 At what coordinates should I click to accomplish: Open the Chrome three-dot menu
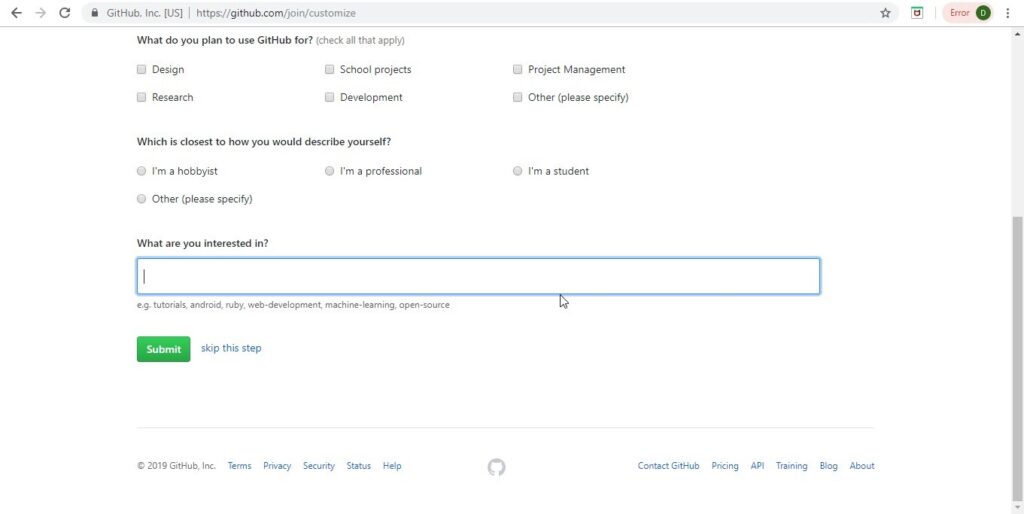pyautogui.click(x=1008, y=12)
